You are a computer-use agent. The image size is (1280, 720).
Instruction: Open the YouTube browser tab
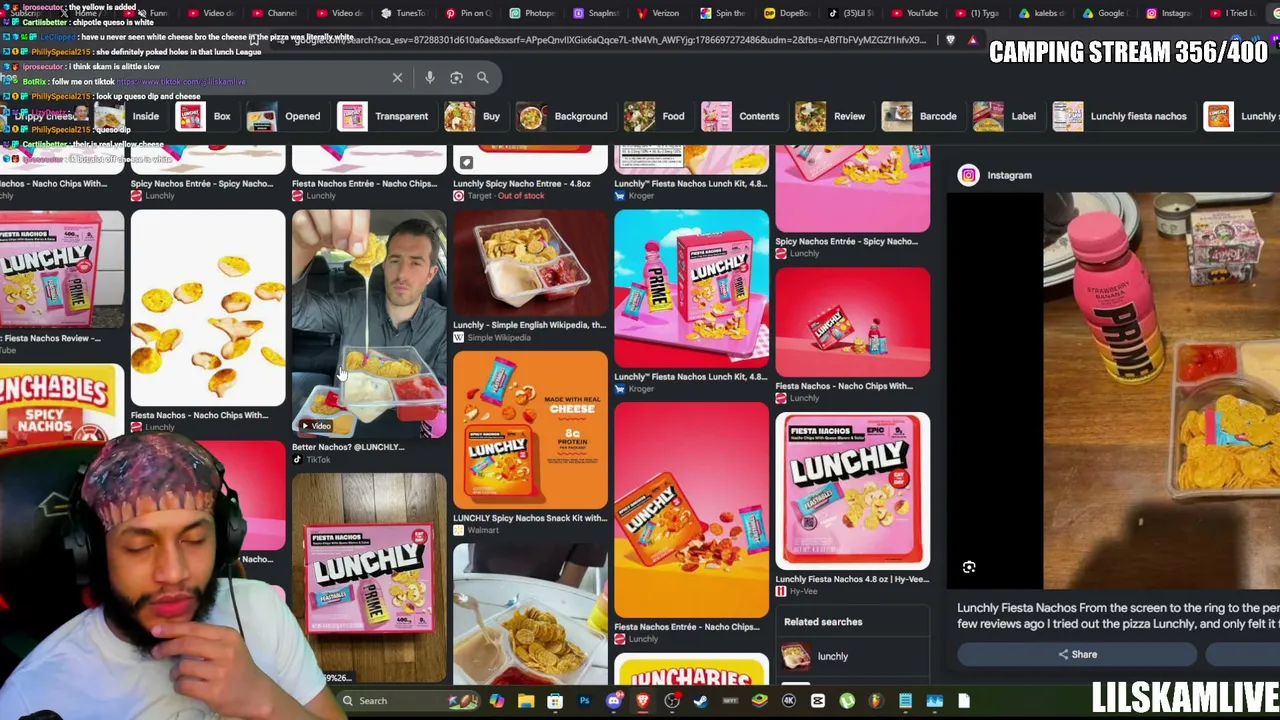tap(914, 13)
